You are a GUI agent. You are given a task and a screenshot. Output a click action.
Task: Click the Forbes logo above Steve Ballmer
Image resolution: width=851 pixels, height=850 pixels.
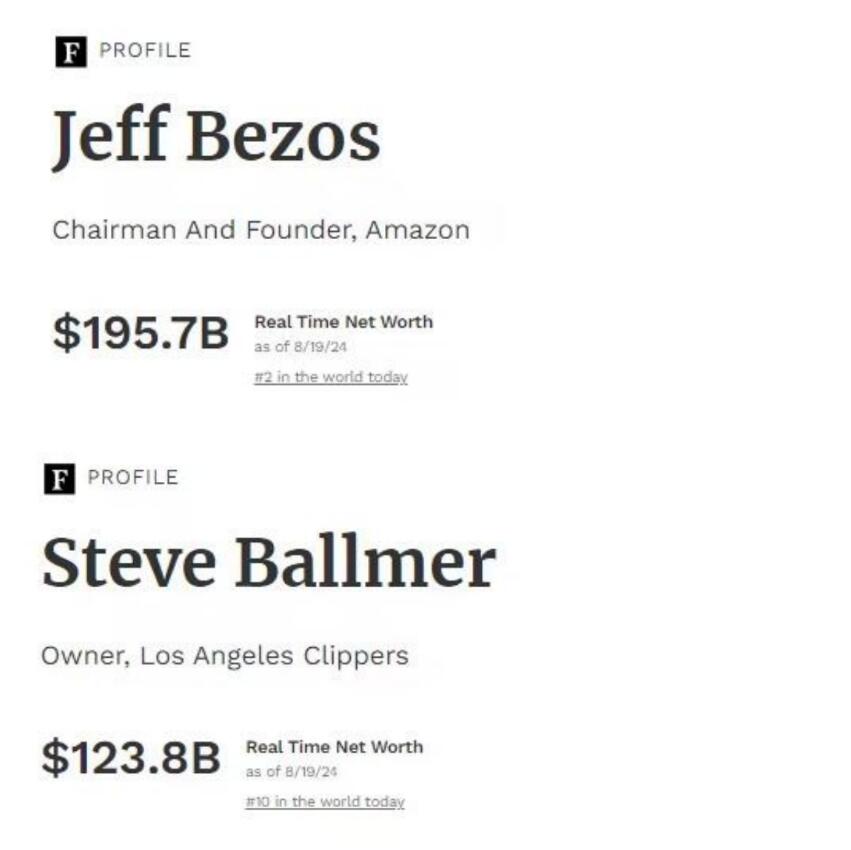pyautogui.click(x=60, y=479)
